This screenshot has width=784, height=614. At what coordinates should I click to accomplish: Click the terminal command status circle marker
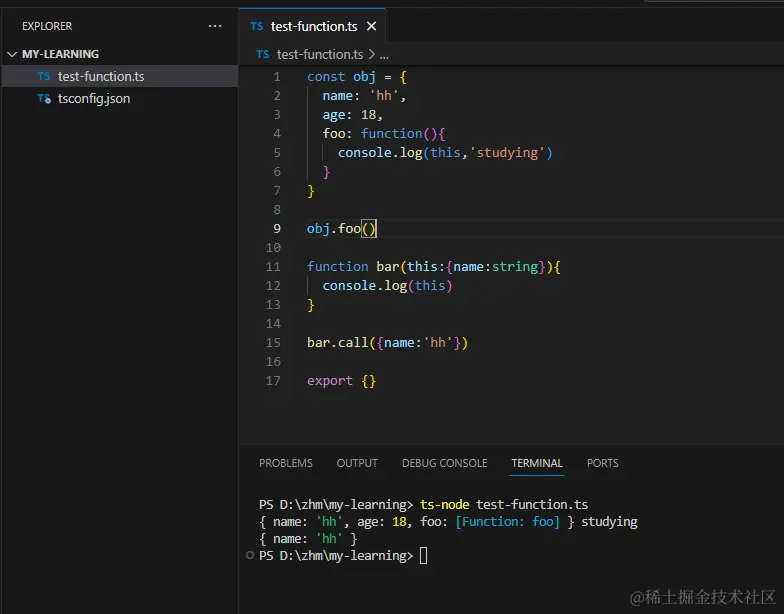coord(250,555)
